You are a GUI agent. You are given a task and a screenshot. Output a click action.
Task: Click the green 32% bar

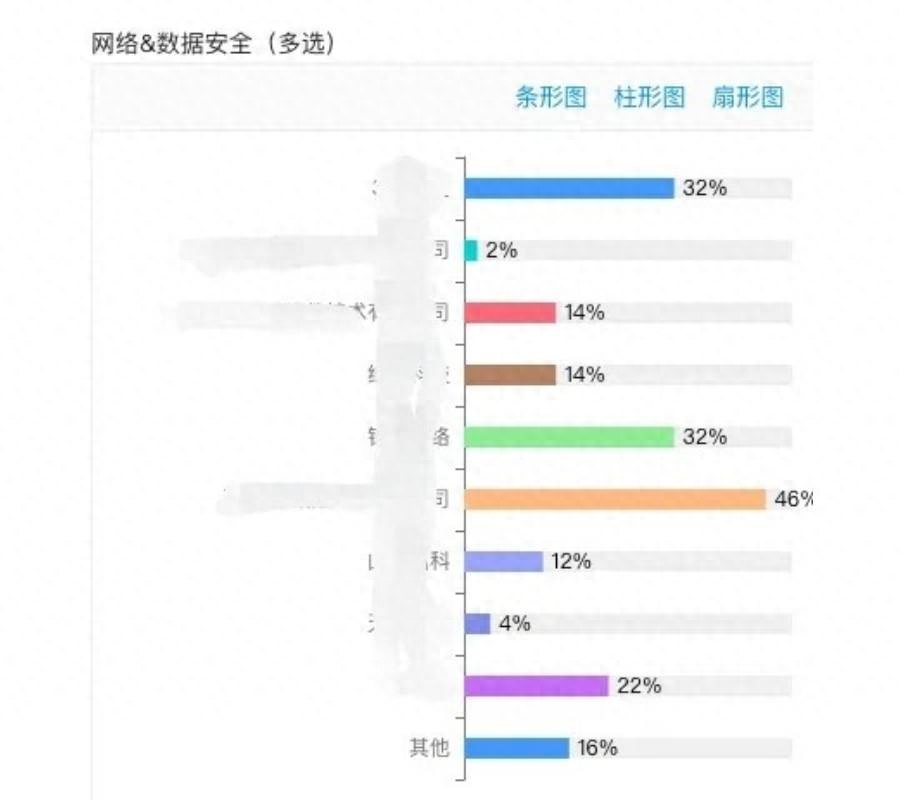point(569,437)
